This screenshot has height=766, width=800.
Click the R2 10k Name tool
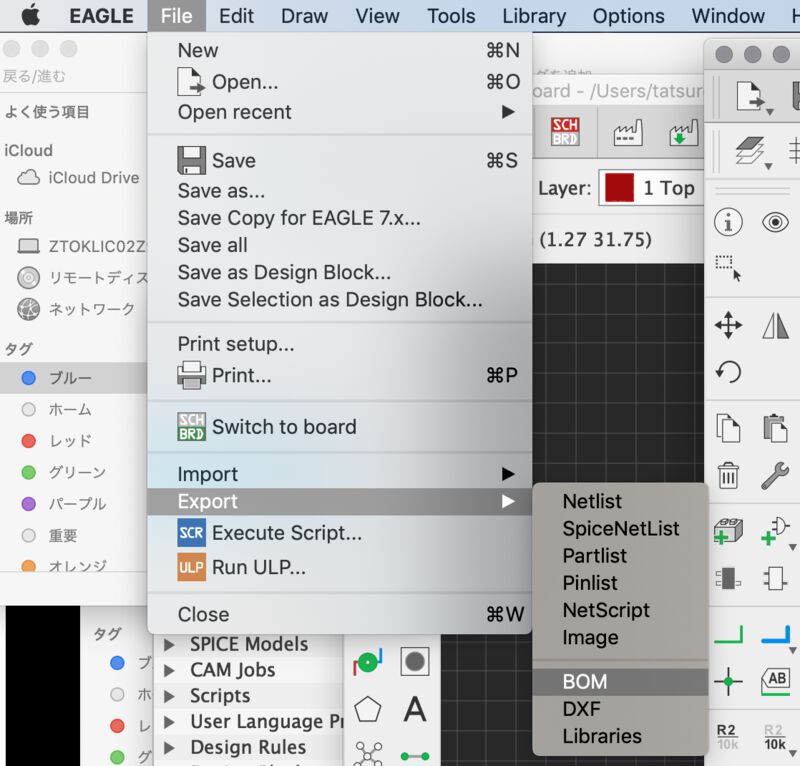click(x=727, y=737)
